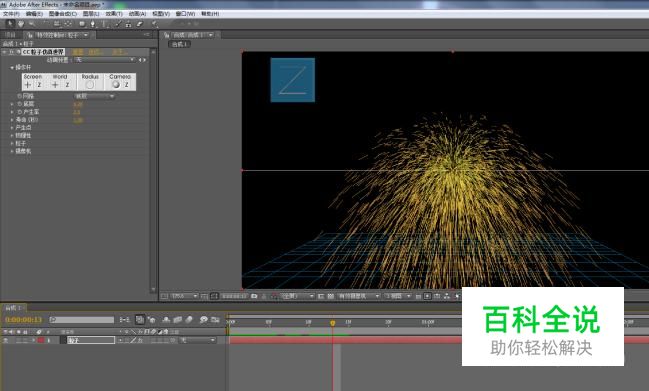Select the Selection arrow tool
This screenshot has height=391, width=649.
click(10, 24)
